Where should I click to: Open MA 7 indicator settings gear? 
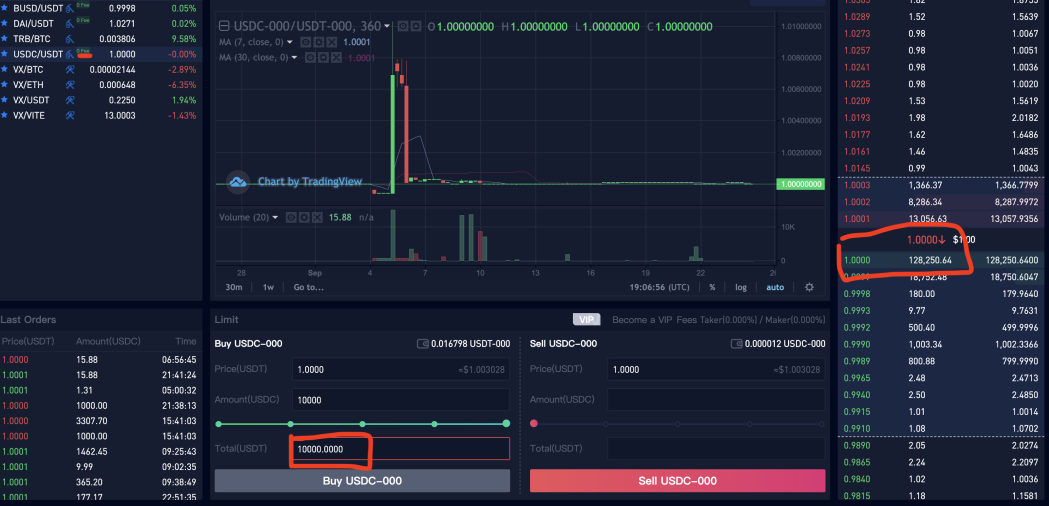pyautogui.click(x=318, y=41)
